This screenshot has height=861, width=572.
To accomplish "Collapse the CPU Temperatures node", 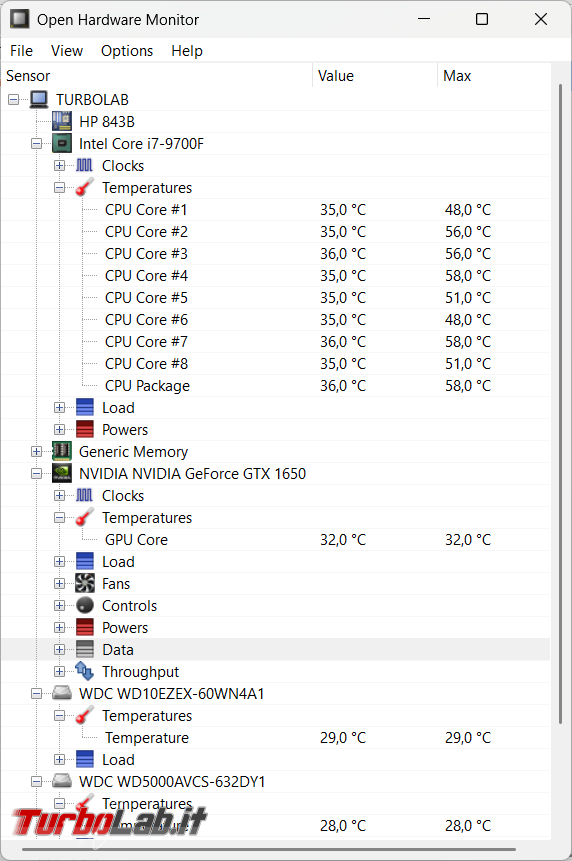I will click(60, 187).
